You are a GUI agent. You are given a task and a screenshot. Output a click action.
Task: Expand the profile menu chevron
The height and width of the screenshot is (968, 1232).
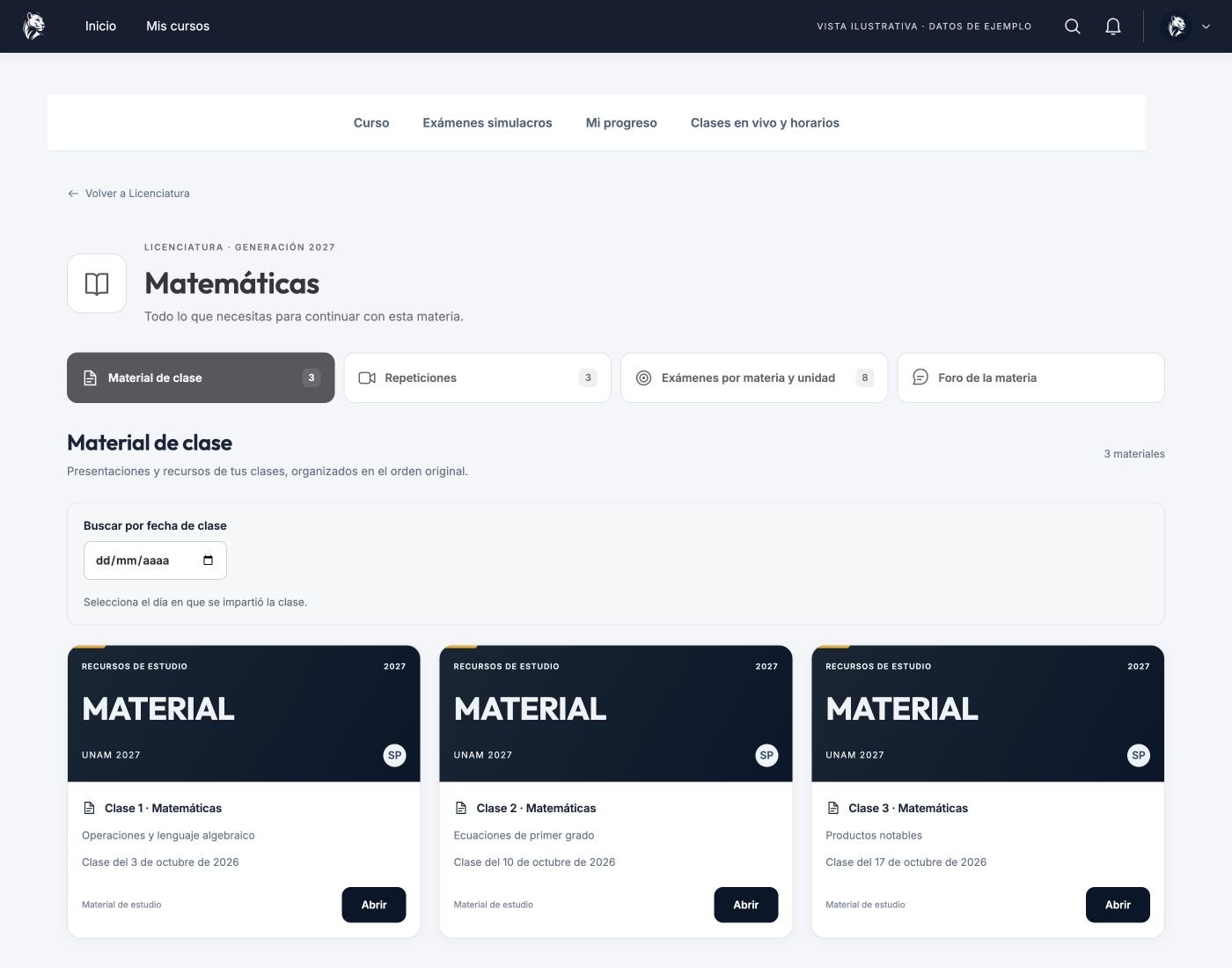pyautogui.click(x=1206, y=26)
